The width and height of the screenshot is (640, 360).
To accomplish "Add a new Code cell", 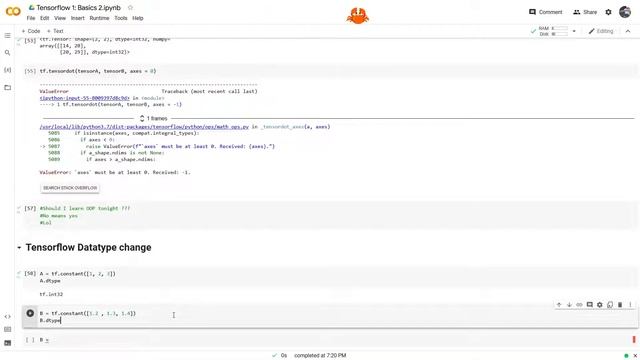I will [x=31, y=31].
